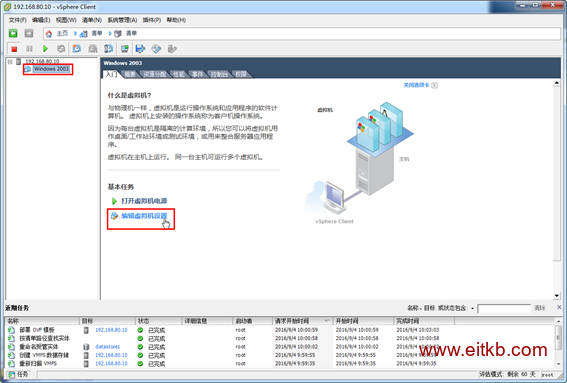
Task: Click the green Power On play icon
Action: pyautogui.click(x=45, y=48)
